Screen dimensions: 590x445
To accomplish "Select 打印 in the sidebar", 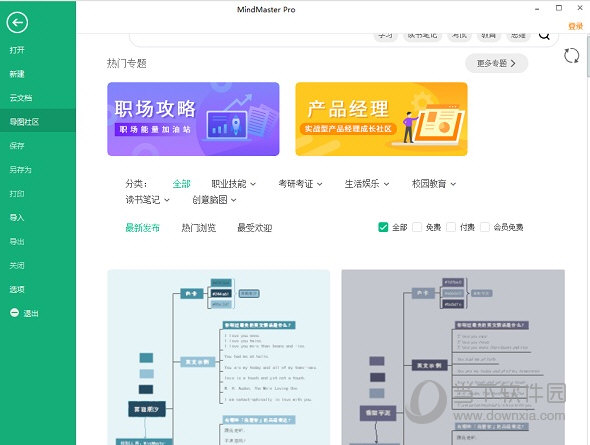I will (17, 193).
